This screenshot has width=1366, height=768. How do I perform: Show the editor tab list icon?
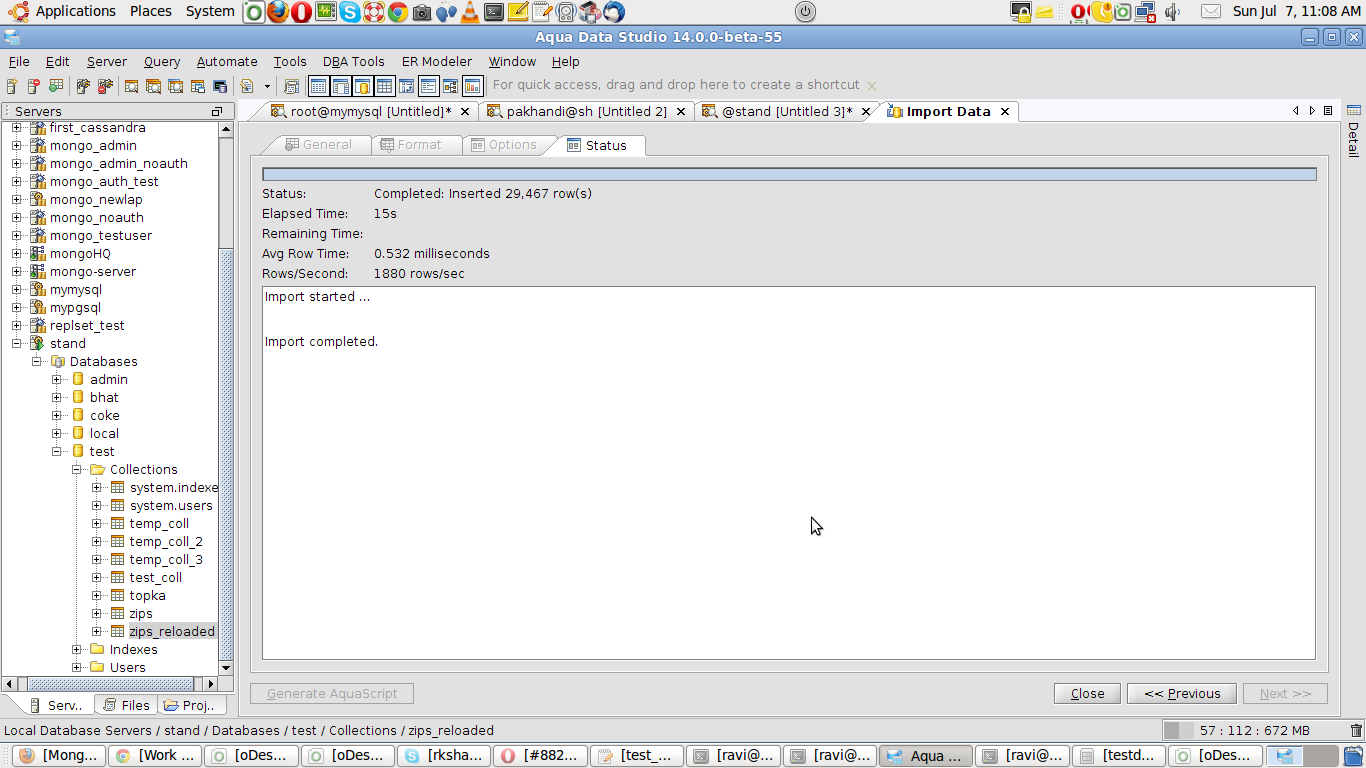tap(1328, 111)
